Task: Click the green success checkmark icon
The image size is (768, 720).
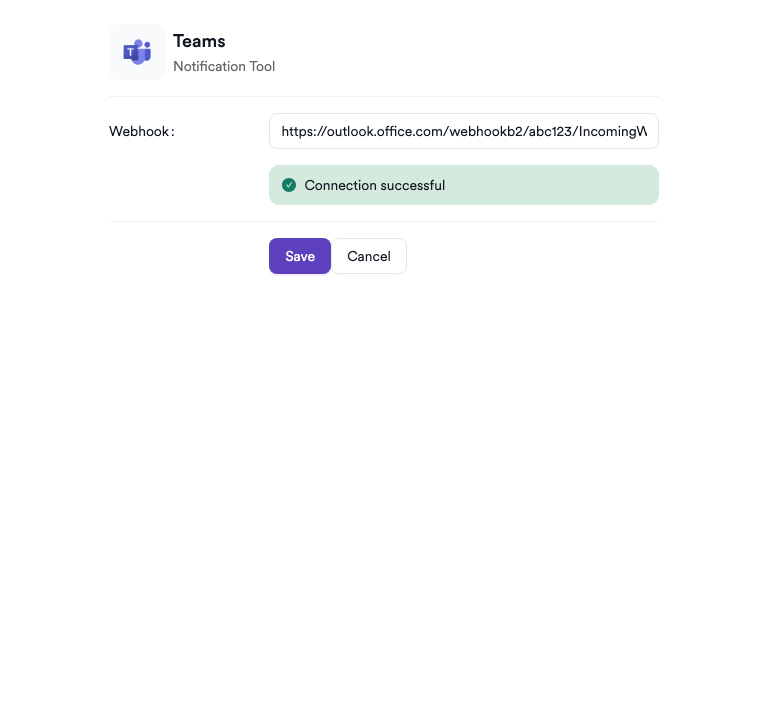Action: click(289, 185)
